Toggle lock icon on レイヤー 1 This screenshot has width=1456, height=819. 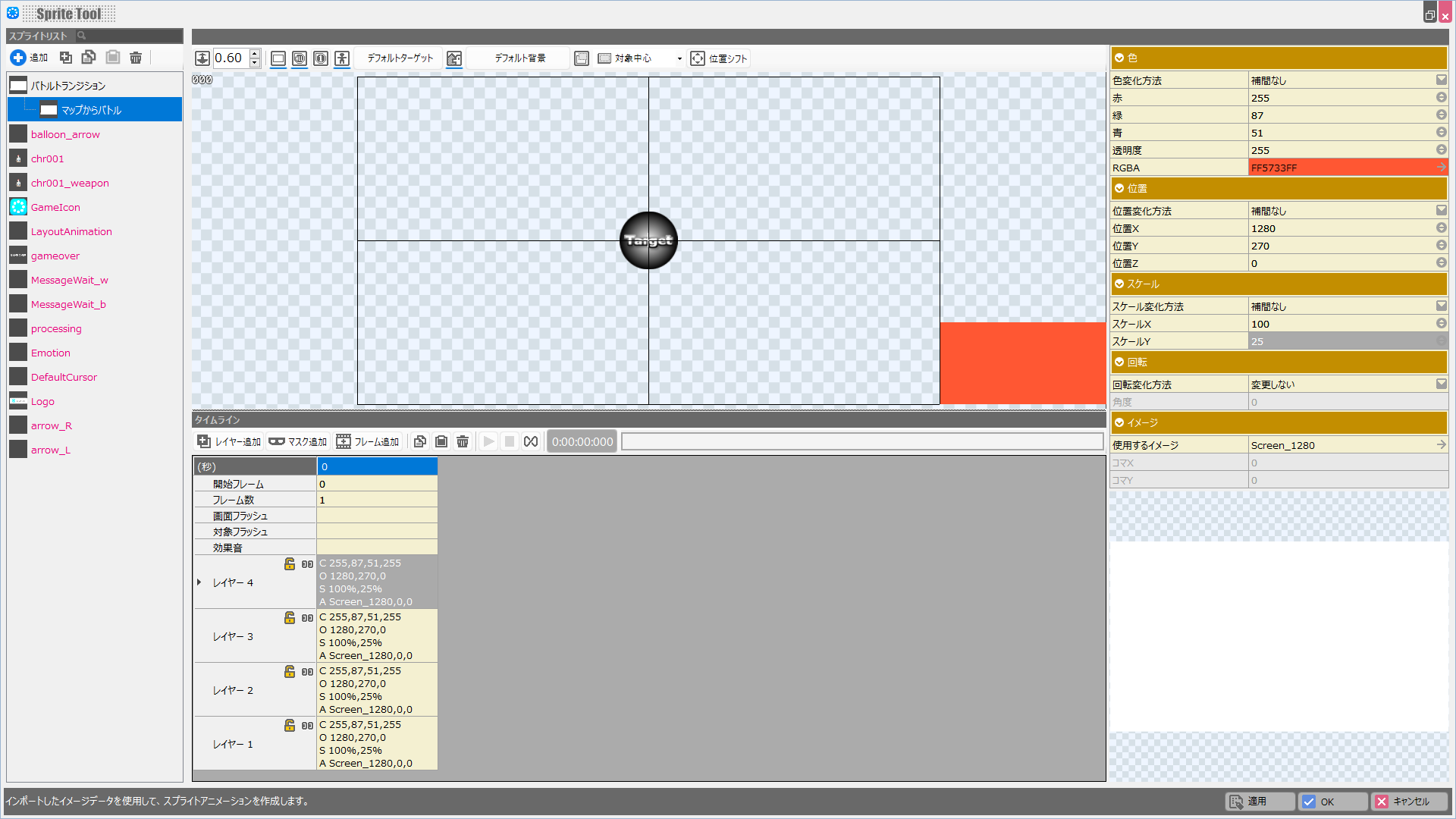pos(290,725)
